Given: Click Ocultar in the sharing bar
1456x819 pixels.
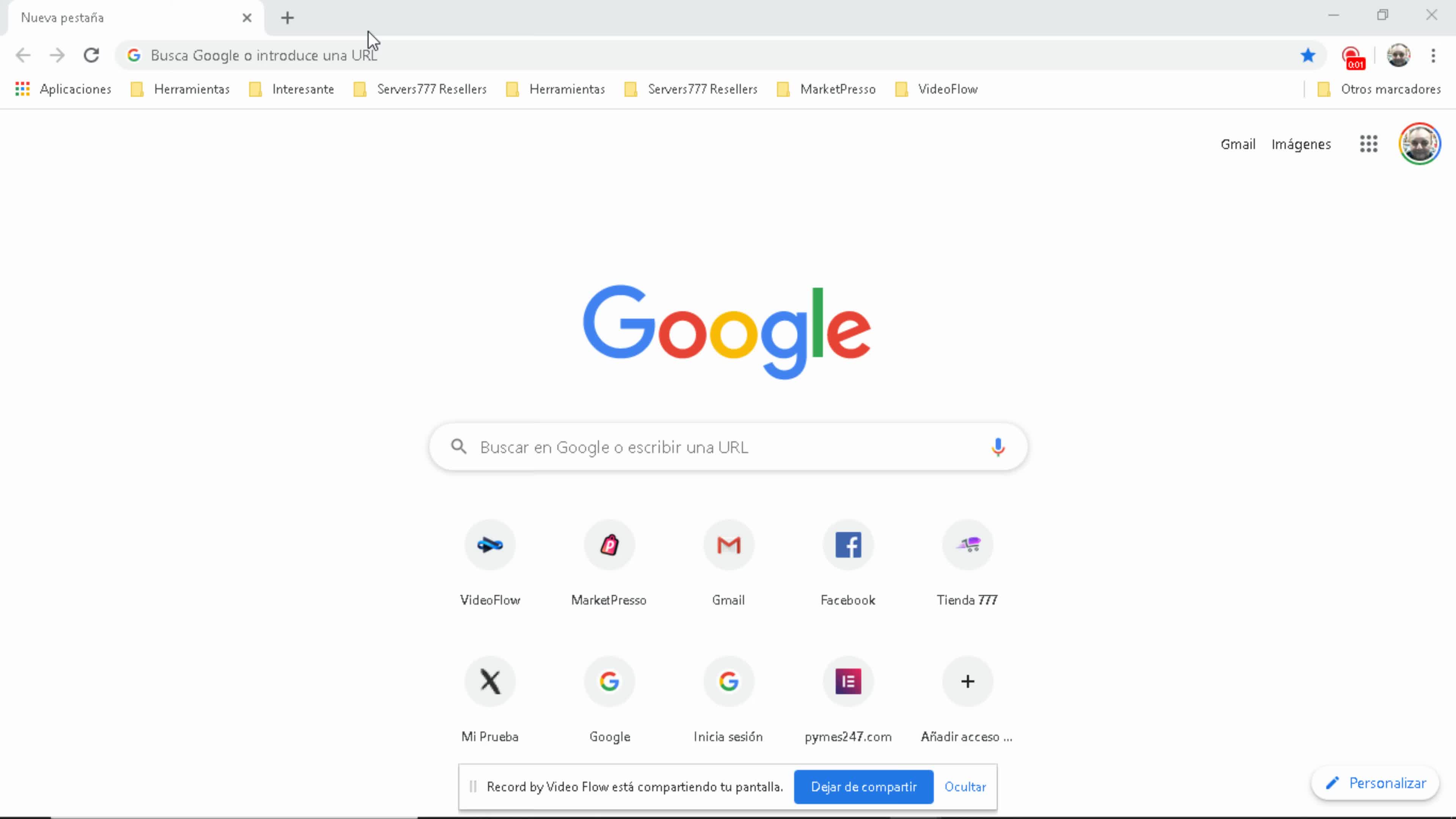Looking at the screenshot, I should pyautogui.click(x=965, y=787).
